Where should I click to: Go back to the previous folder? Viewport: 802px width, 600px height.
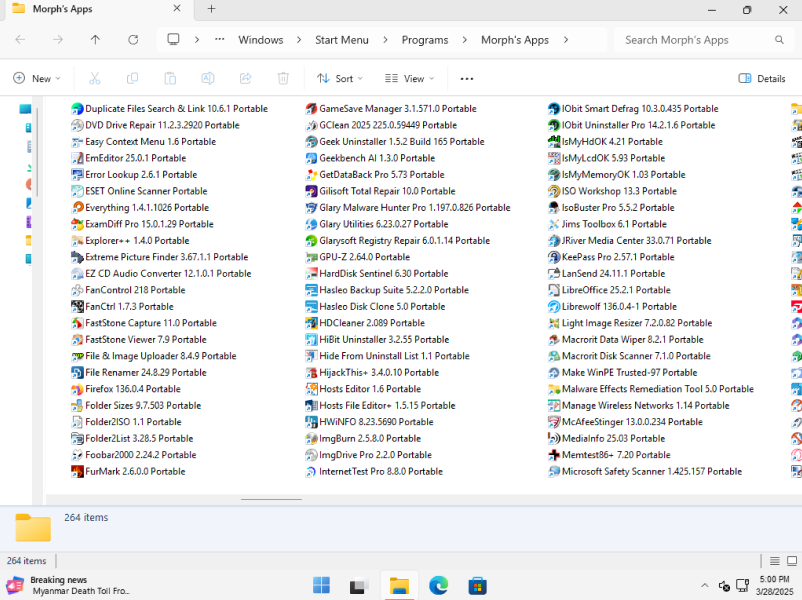point(20,40)
